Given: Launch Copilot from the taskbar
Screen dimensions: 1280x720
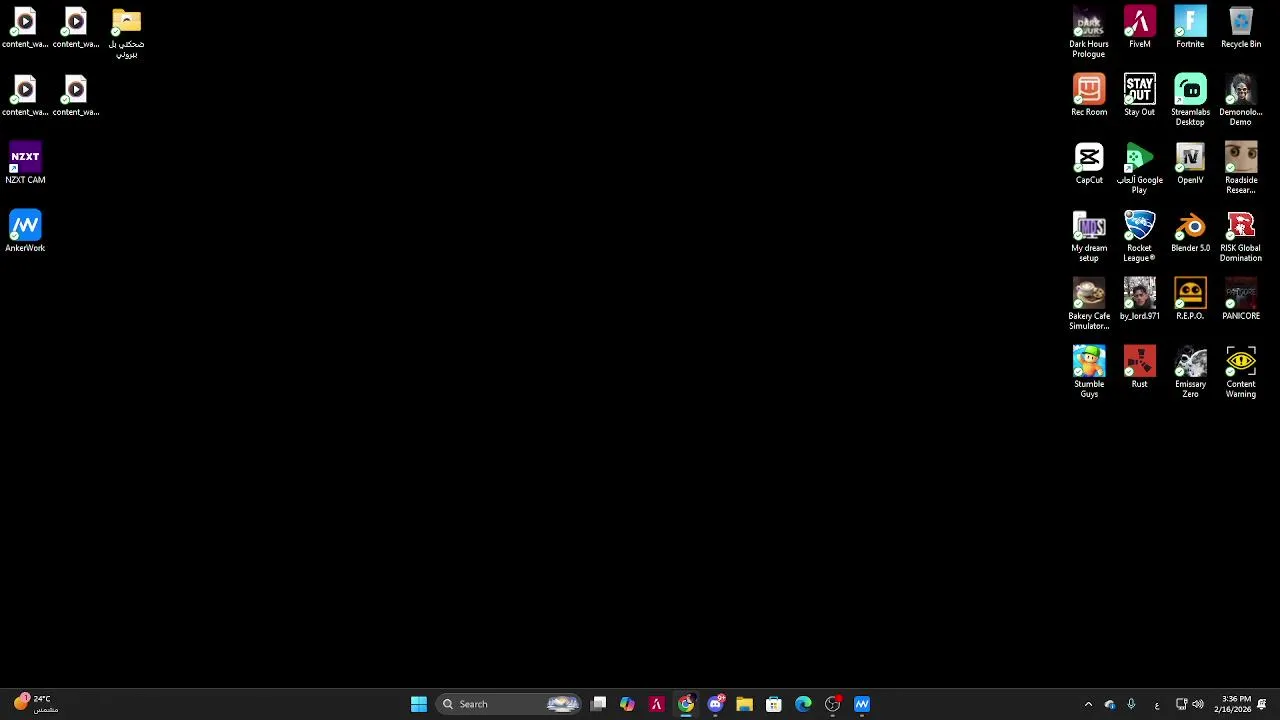Looking at the screenshot, I should click(x=627, y=704).
